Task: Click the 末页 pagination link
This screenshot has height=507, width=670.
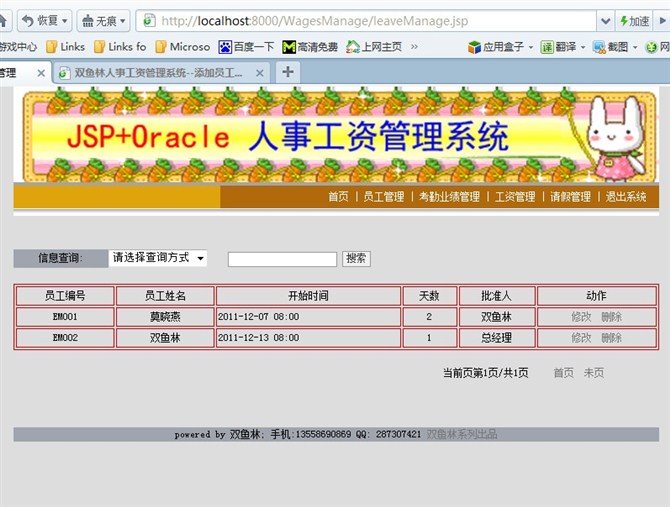Action: point(594,373)
